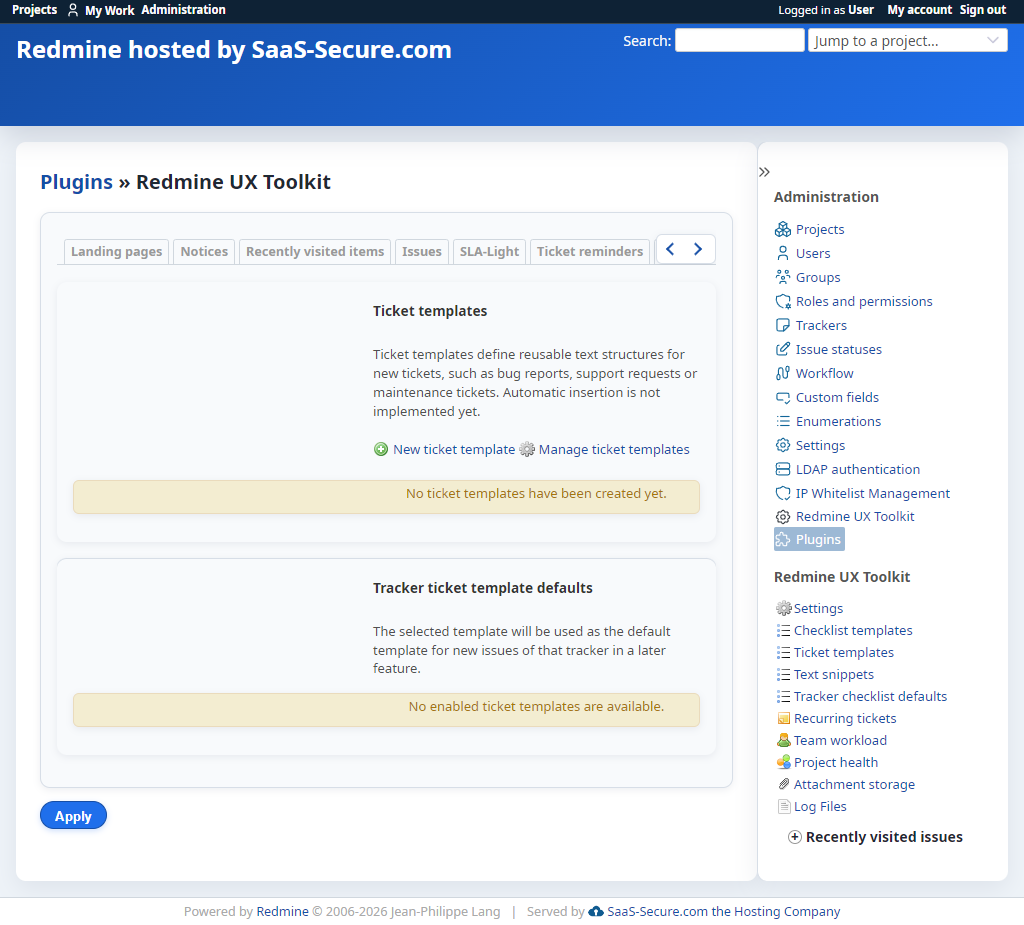Focus the Search input field
The width and height of the screenshot is (1024, 925).
click(x=739, y=41)
